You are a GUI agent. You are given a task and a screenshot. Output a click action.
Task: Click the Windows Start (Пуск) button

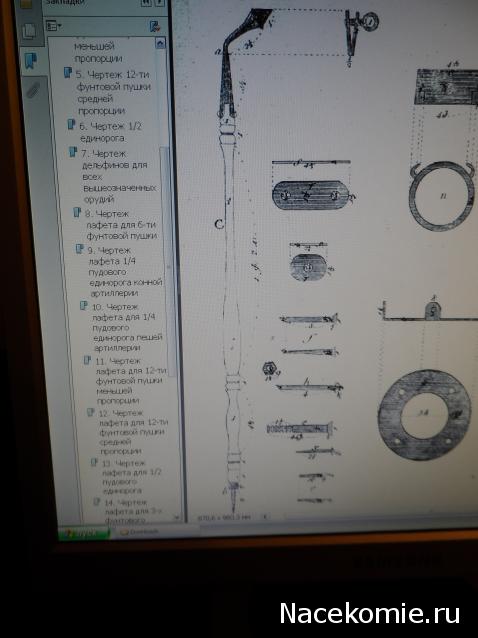[x=84, y=533]
